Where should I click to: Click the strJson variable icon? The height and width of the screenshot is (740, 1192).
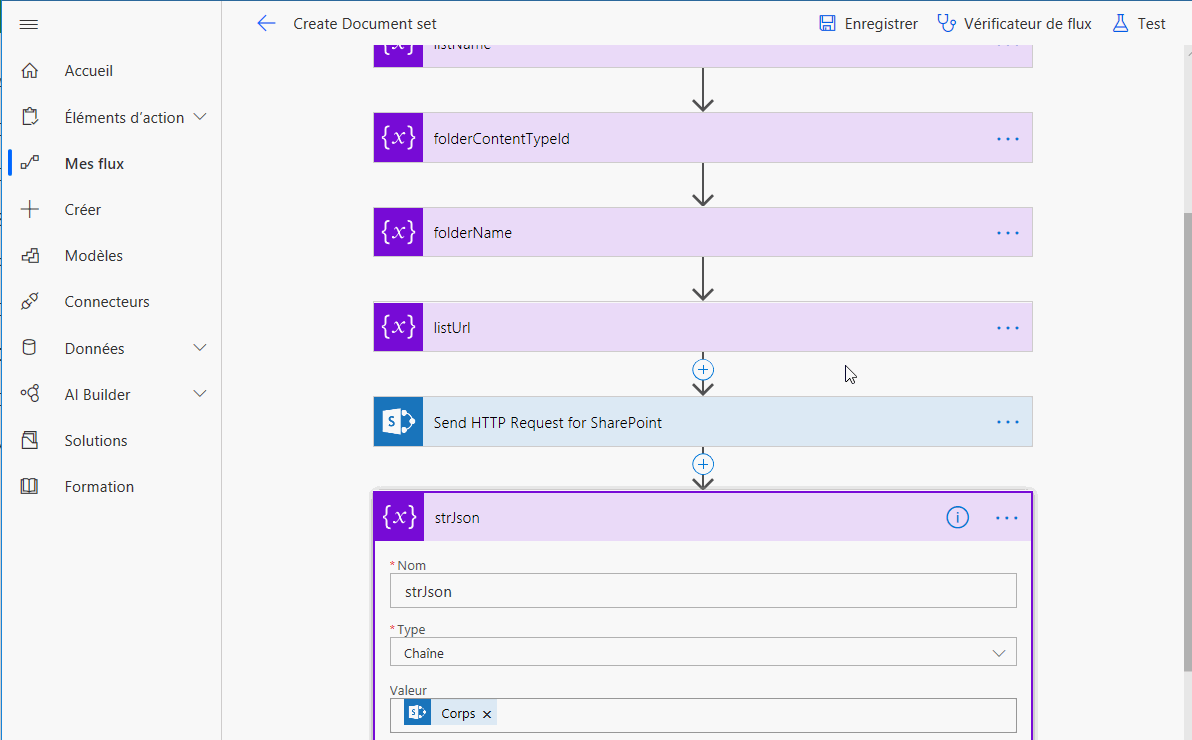point(399,517)
